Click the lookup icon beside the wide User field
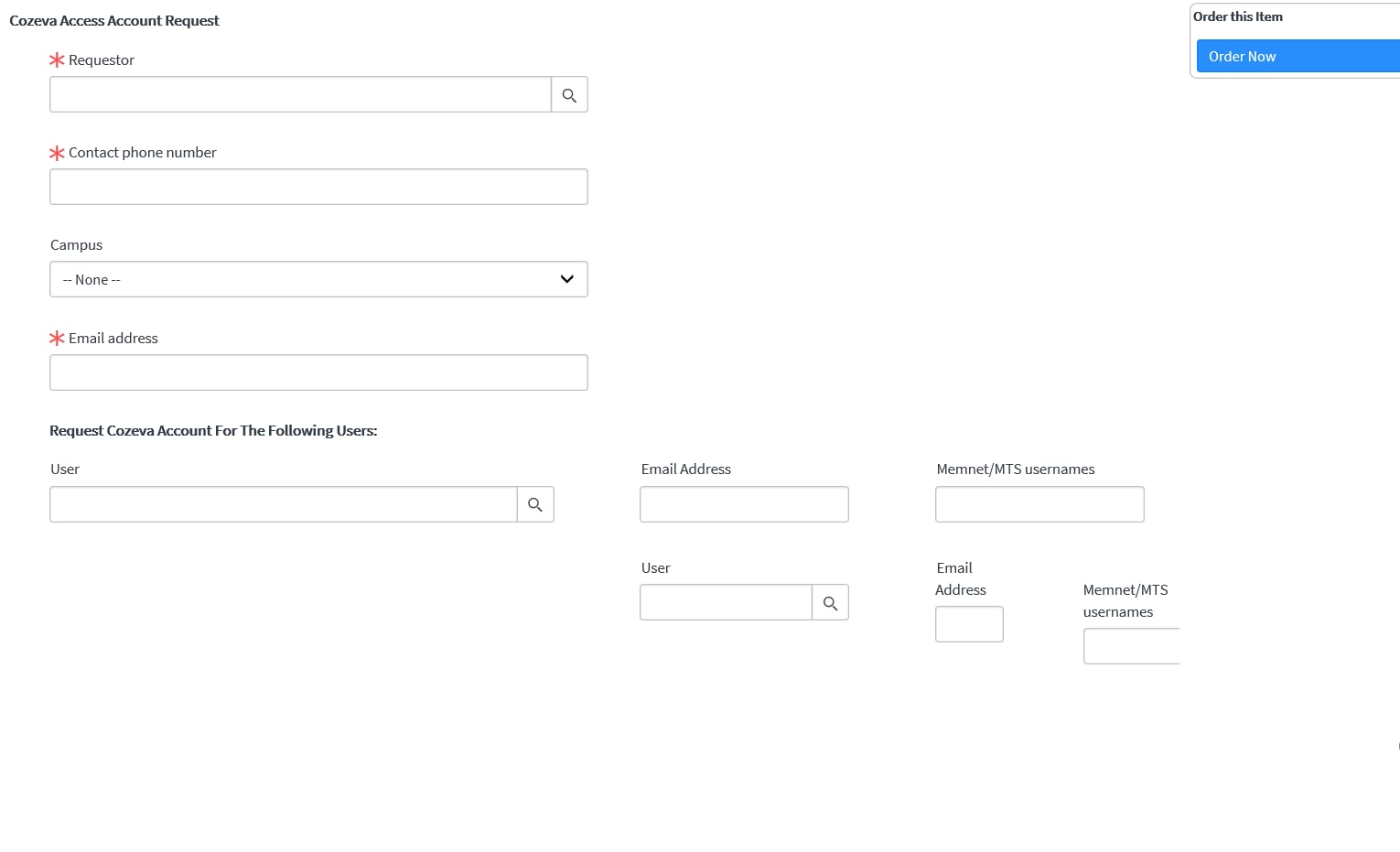This screenshot has height=852, width=1400. click(x=535, y=504)
